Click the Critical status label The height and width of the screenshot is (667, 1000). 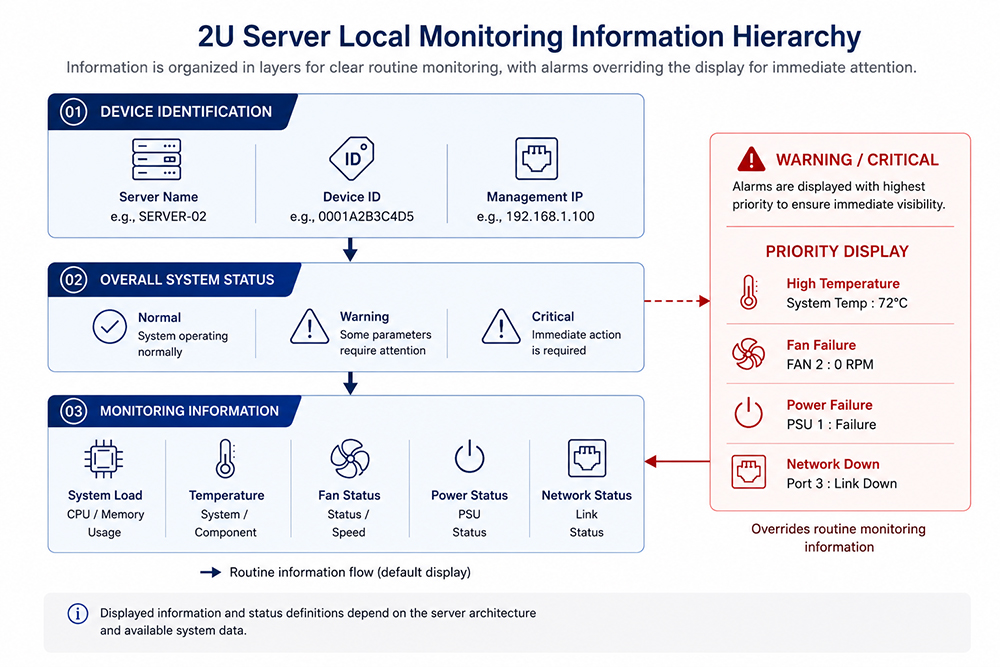(553, 317)
